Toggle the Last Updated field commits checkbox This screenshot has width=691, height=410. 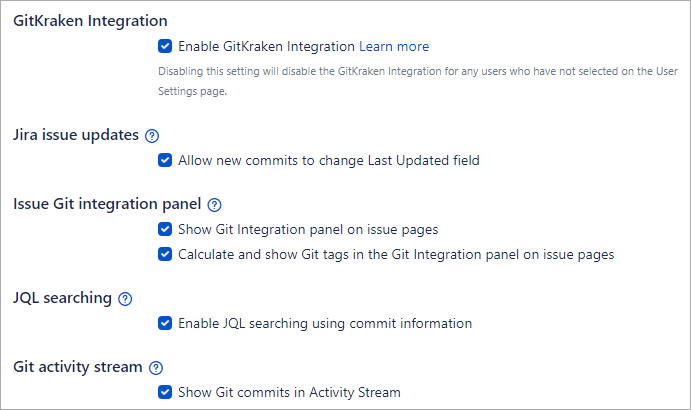click(x=165, y=160)
